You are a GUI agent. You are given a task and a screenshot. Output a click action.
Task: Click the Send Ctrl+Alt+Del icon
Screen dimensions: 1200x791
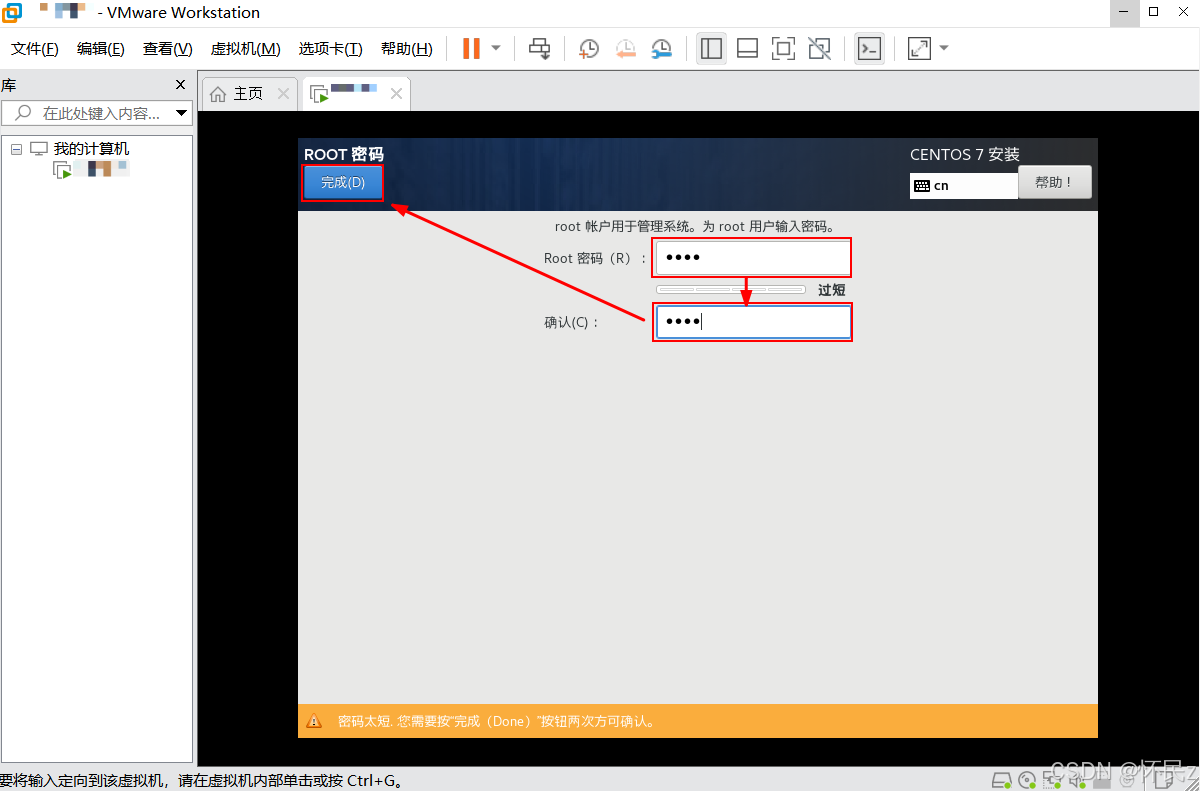[x=540, y=48]
